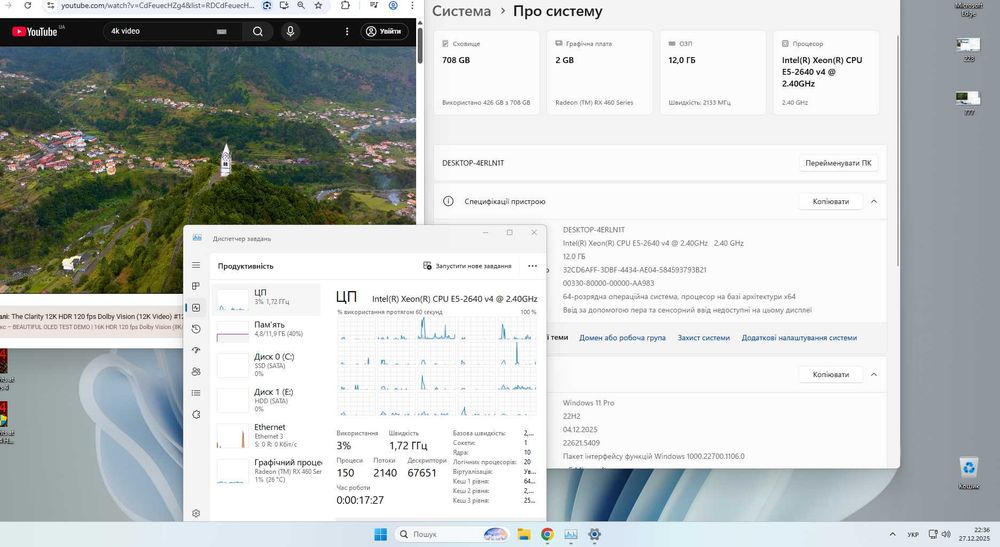
Task: Open the УКР language indicator in tray
Action: coord(913,534)
